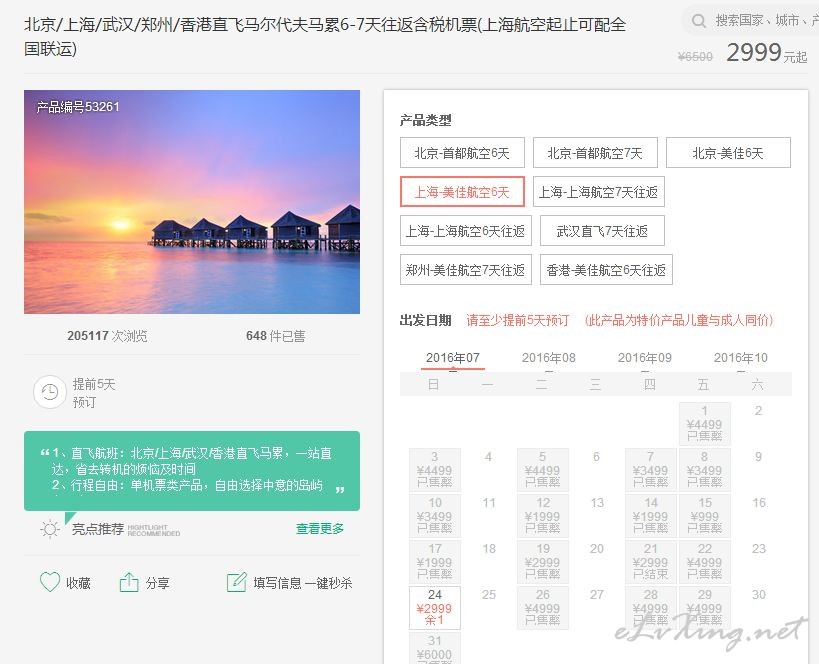Click the 205117 次浏览 view count
This screenshot has width=819, height=664.
tap(107, 336)
